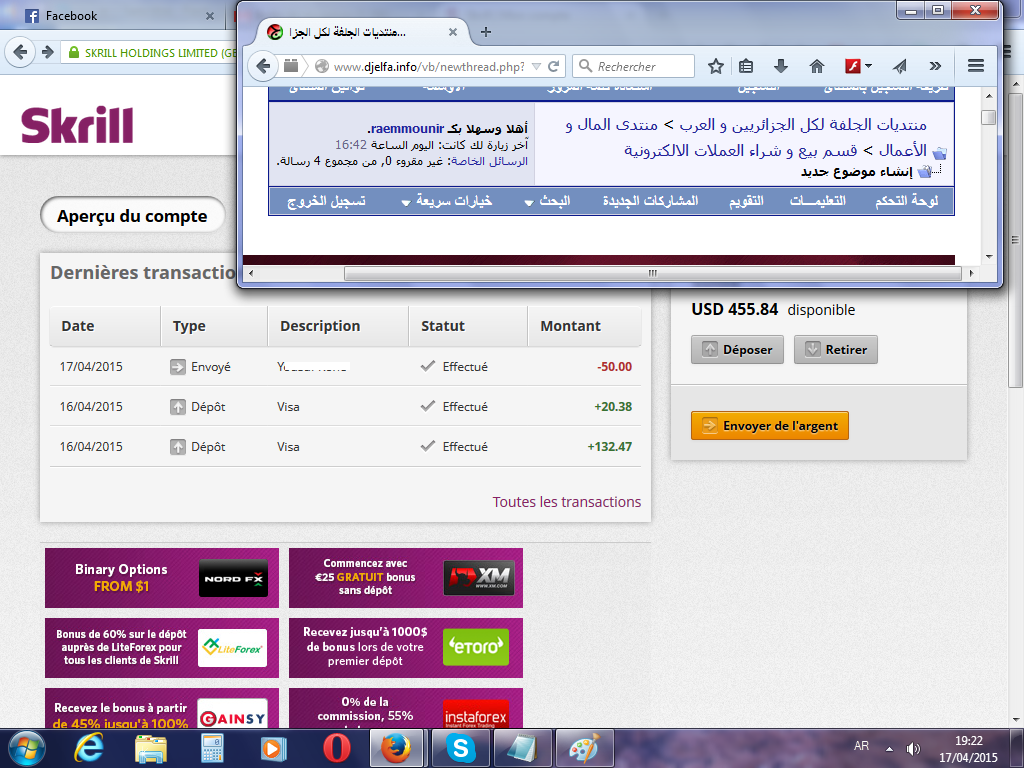Open التعليمـــات help menu item
This screenshot has height=768, width=1024.
pos(818,201)
